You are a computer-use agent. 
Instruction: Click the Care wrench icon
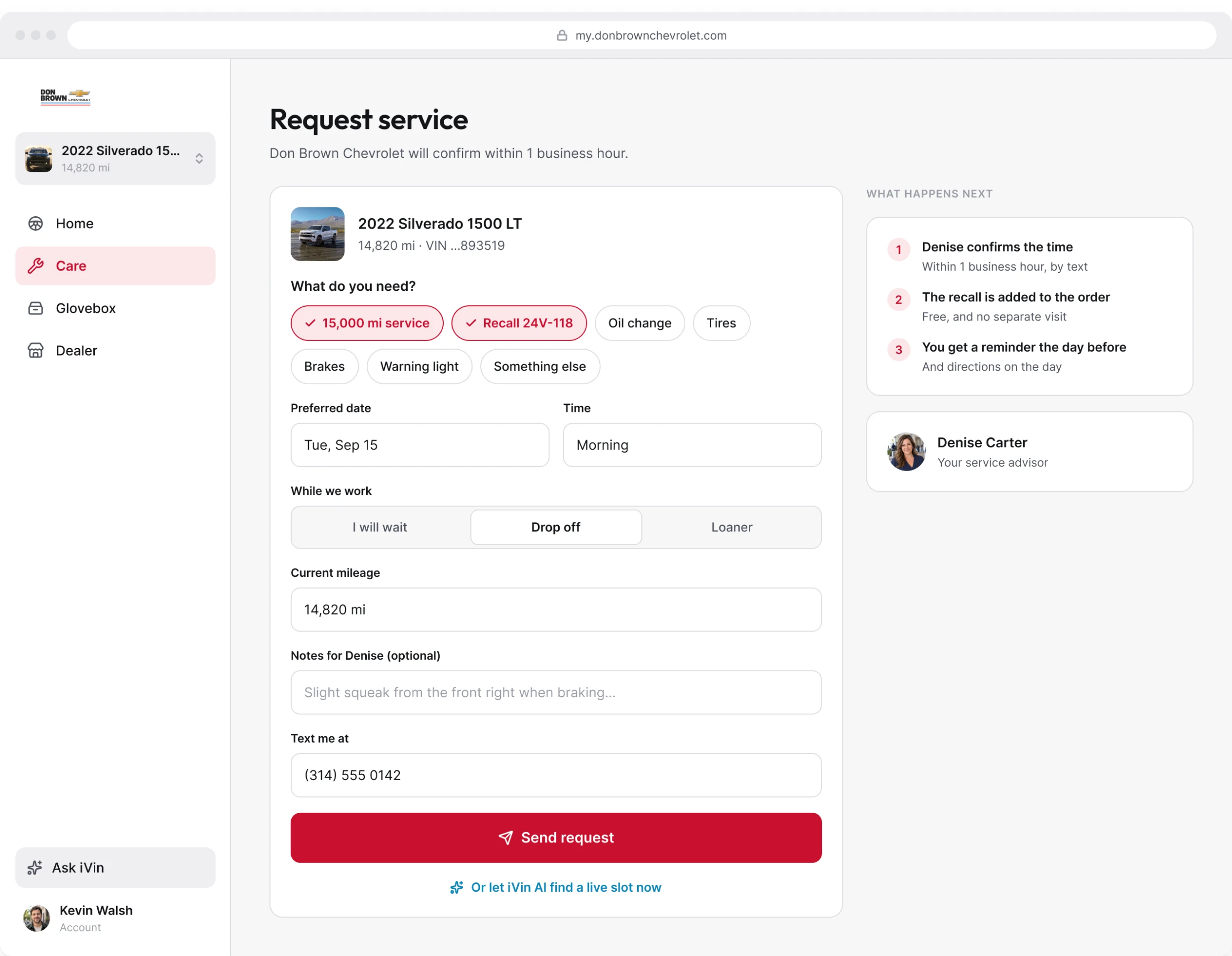[x=36, y=266]
